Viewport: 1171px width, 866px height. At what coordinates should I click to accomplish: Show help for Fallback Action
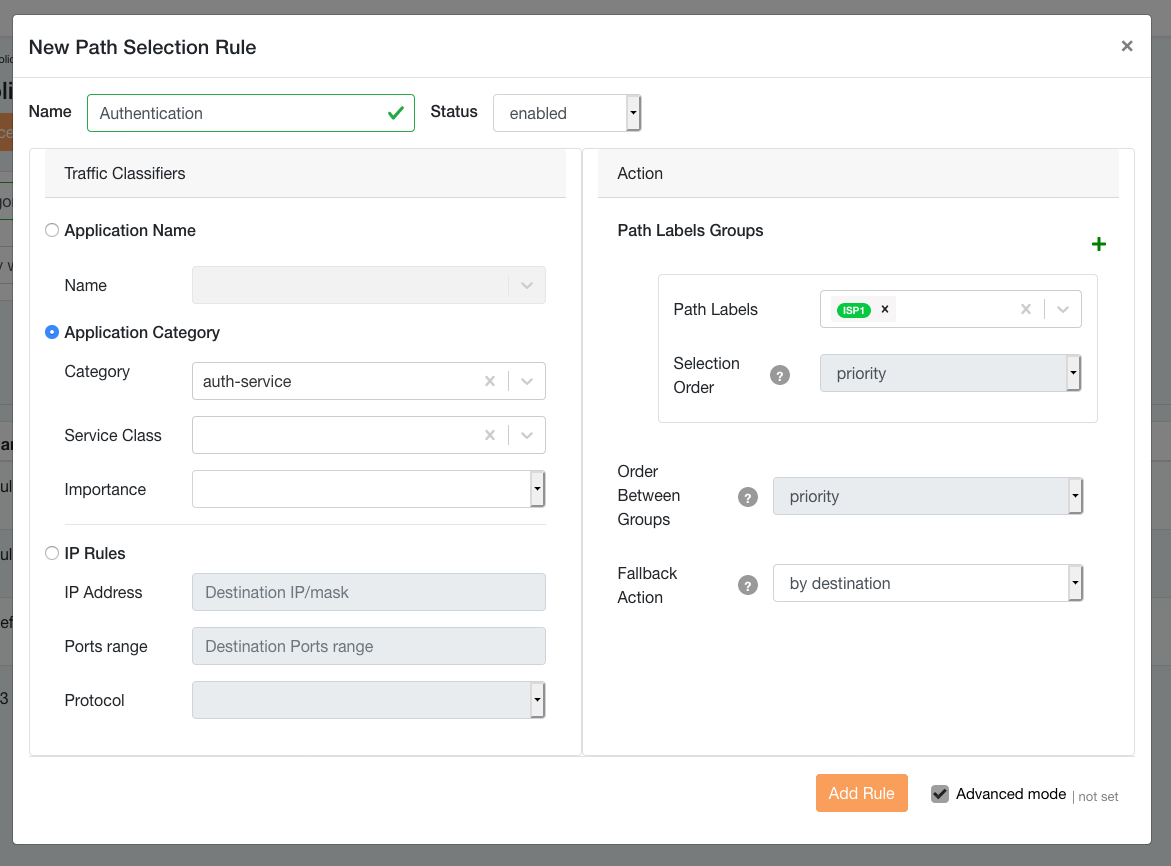point(747,585)
